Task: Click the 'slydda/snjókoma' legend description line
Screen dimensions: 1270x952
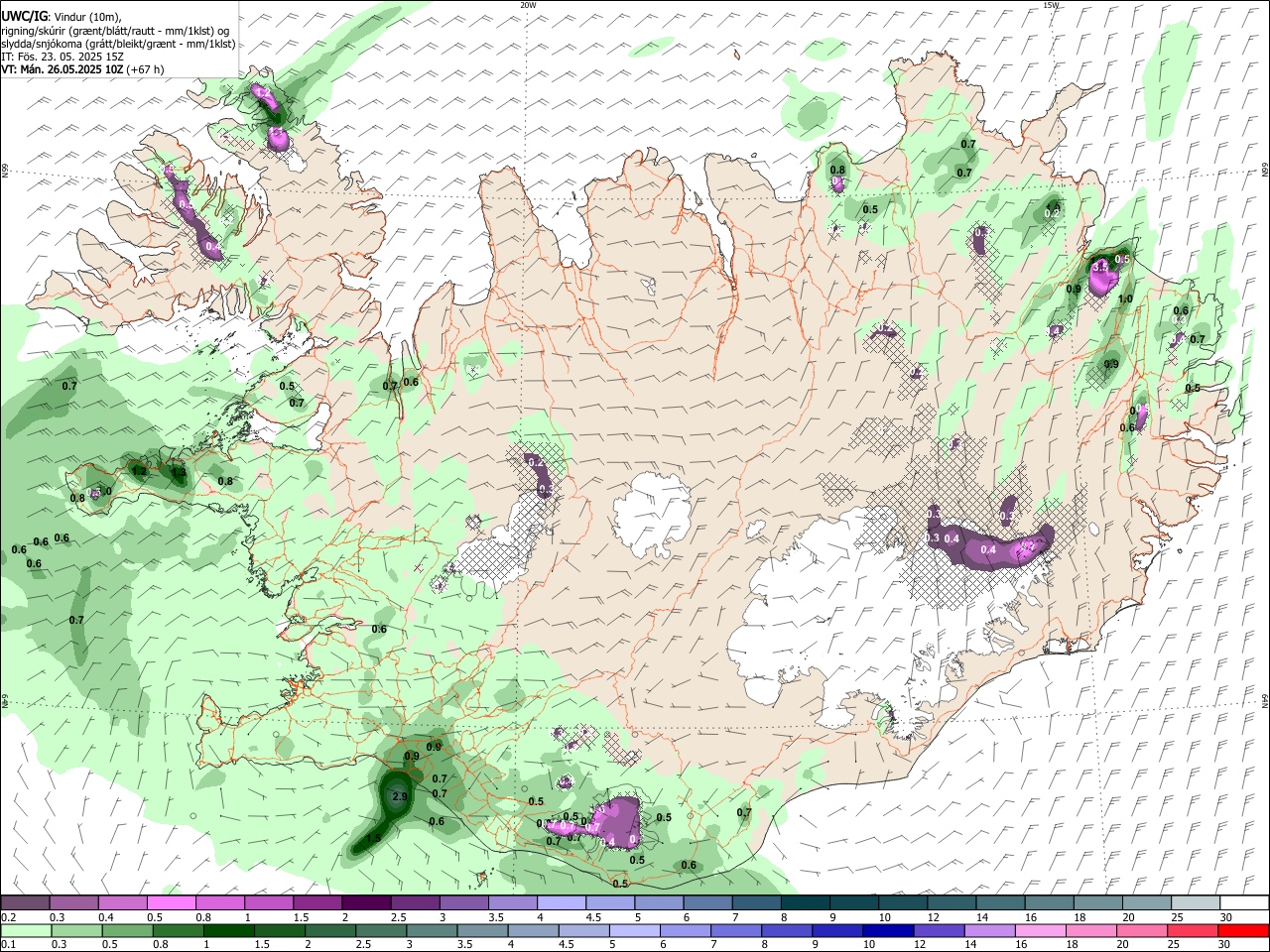Action: pyautogui.click(x=118, y=44)
